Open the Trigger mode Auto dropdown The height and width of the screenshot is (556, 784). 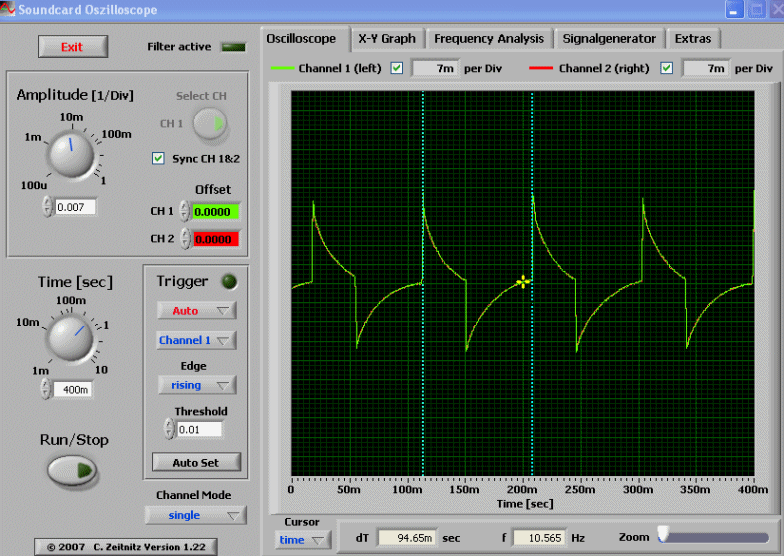tap(196, 310)
